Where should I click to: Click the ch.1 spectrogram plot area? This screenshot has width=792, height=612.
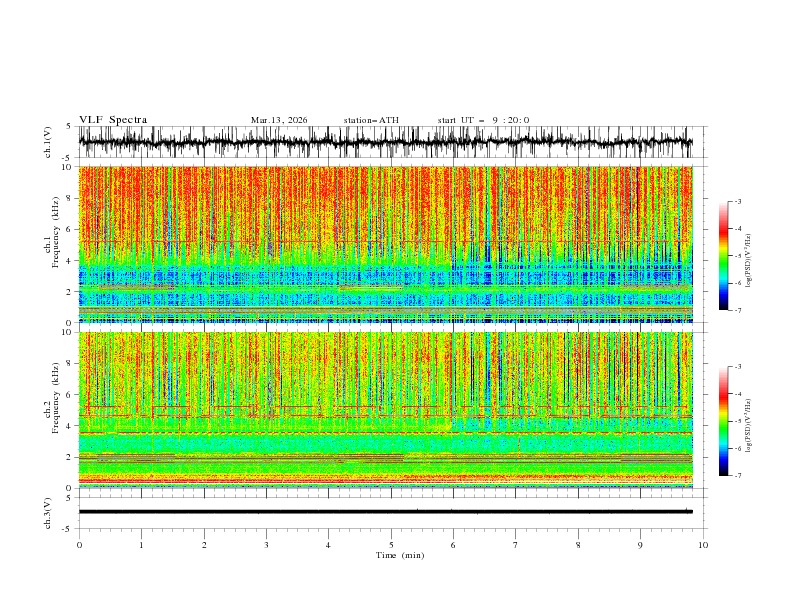click(386, 244)
